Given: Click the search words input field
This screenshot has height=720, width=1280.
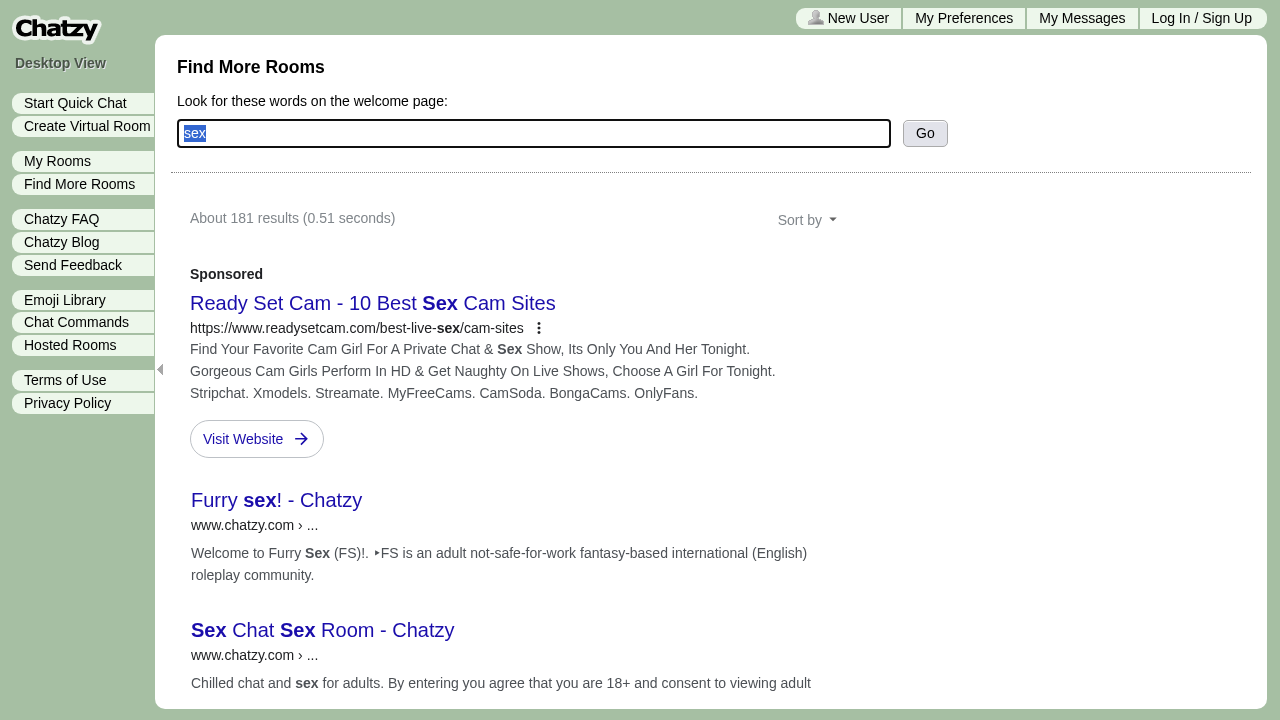Looking at the screenshot, I should pos(534,133).
